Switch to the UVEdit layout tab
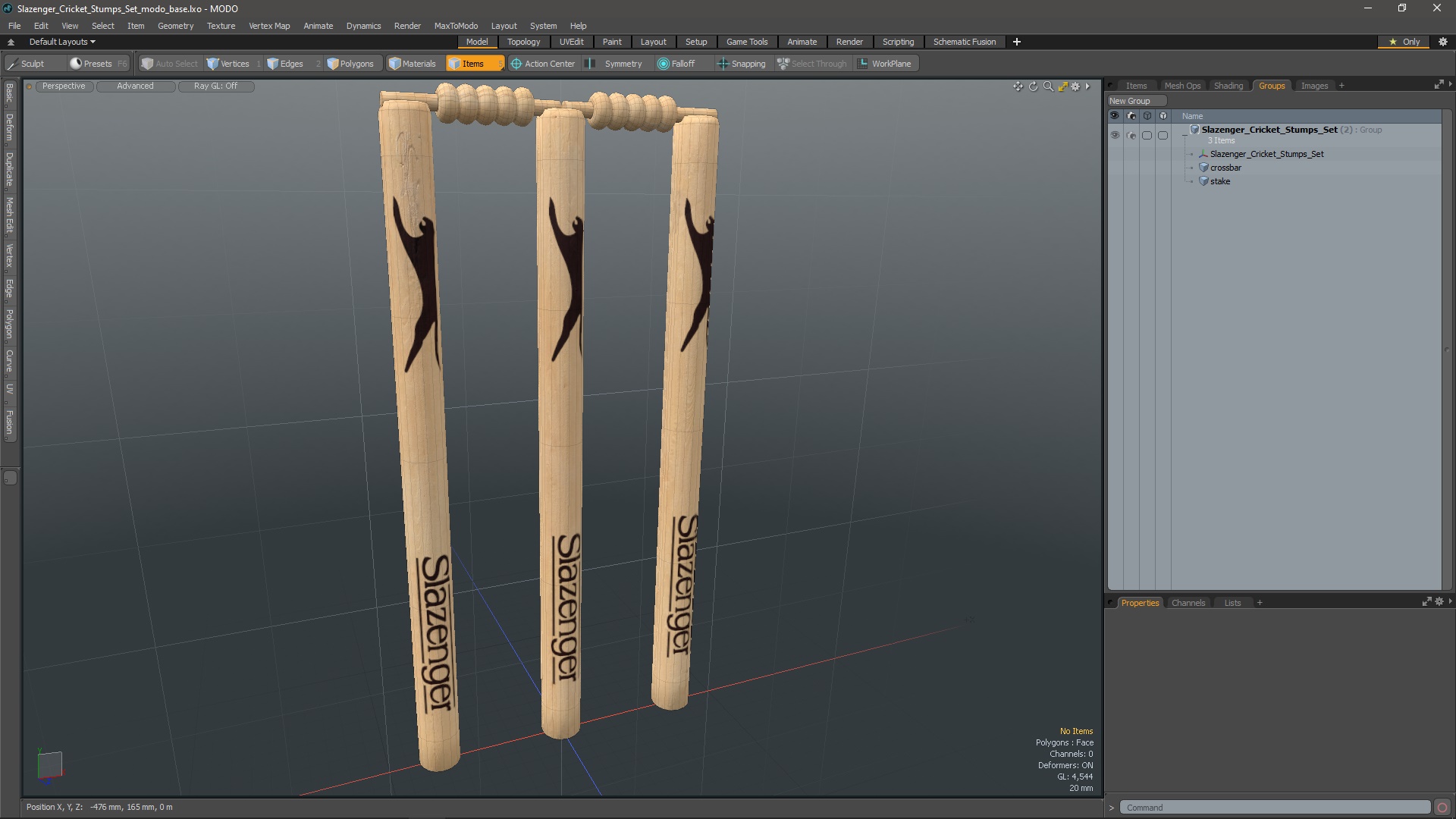The height and width of the screenshot is (819, 1456). [x=571, y=42]
